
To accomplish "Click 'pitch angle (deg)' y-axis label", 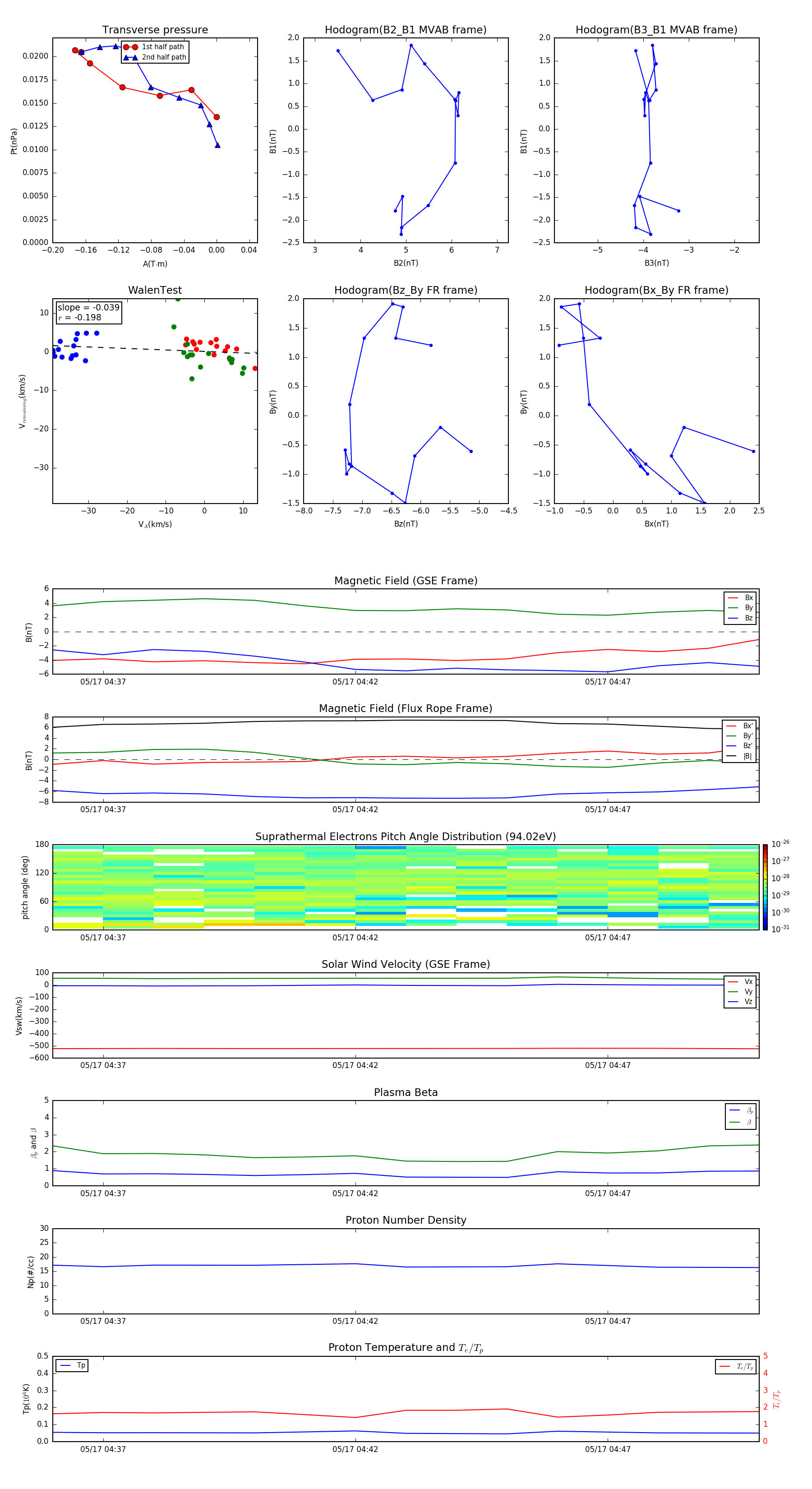I will pos(25,887).
